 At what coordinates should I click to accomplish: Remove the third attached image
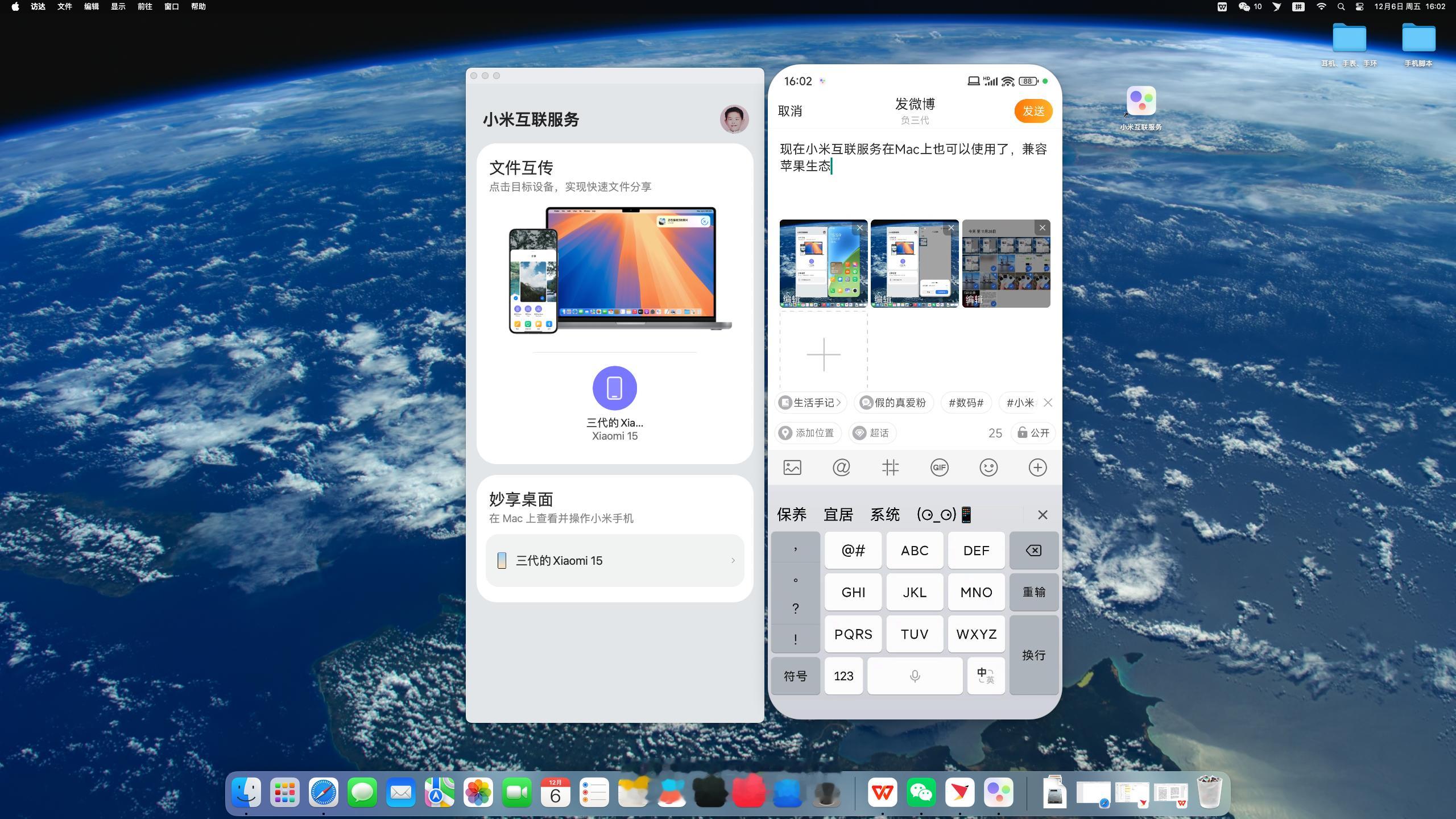coord(1042,227)
